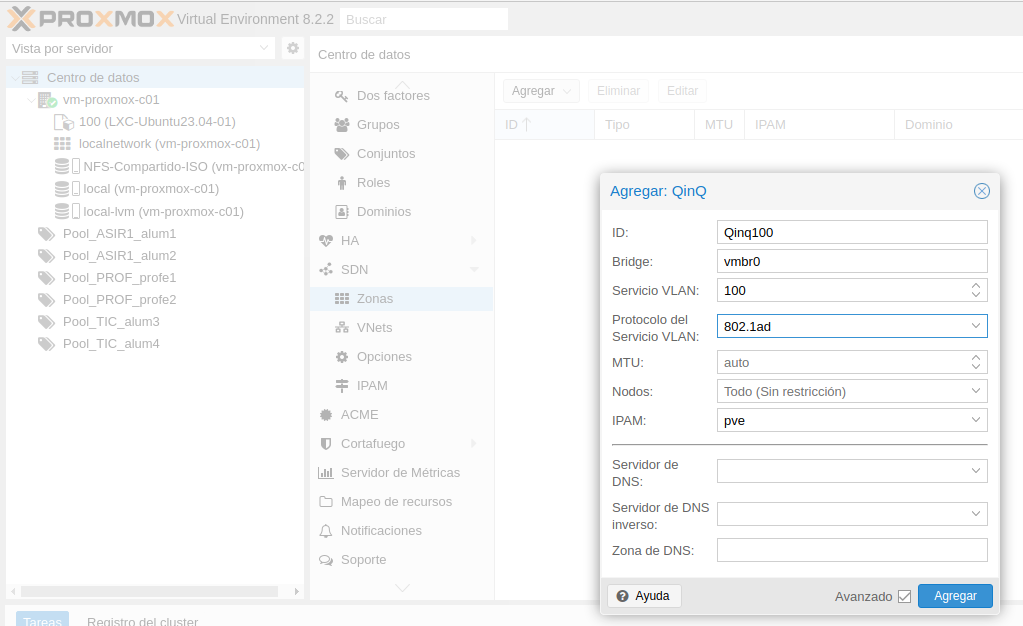Click Pool_TIC_alum4 tag icon
Image resolution: width=1023 pixels, height=626 pixels.
click(x=46, y=344)
